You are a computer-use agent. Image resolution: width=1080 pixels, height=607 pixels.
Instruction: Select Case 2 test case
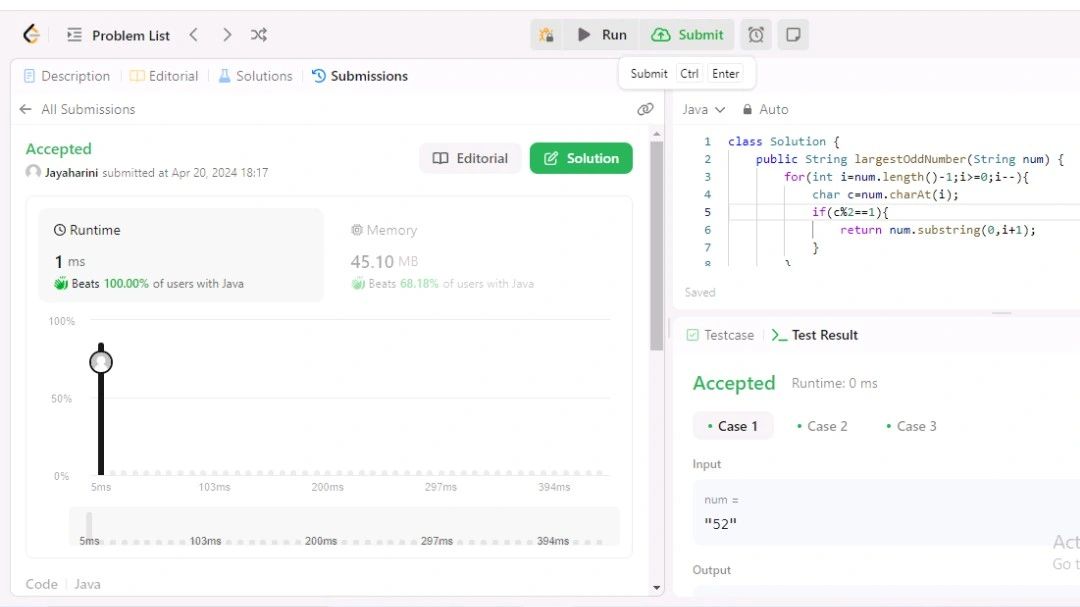tap(821, 426)
